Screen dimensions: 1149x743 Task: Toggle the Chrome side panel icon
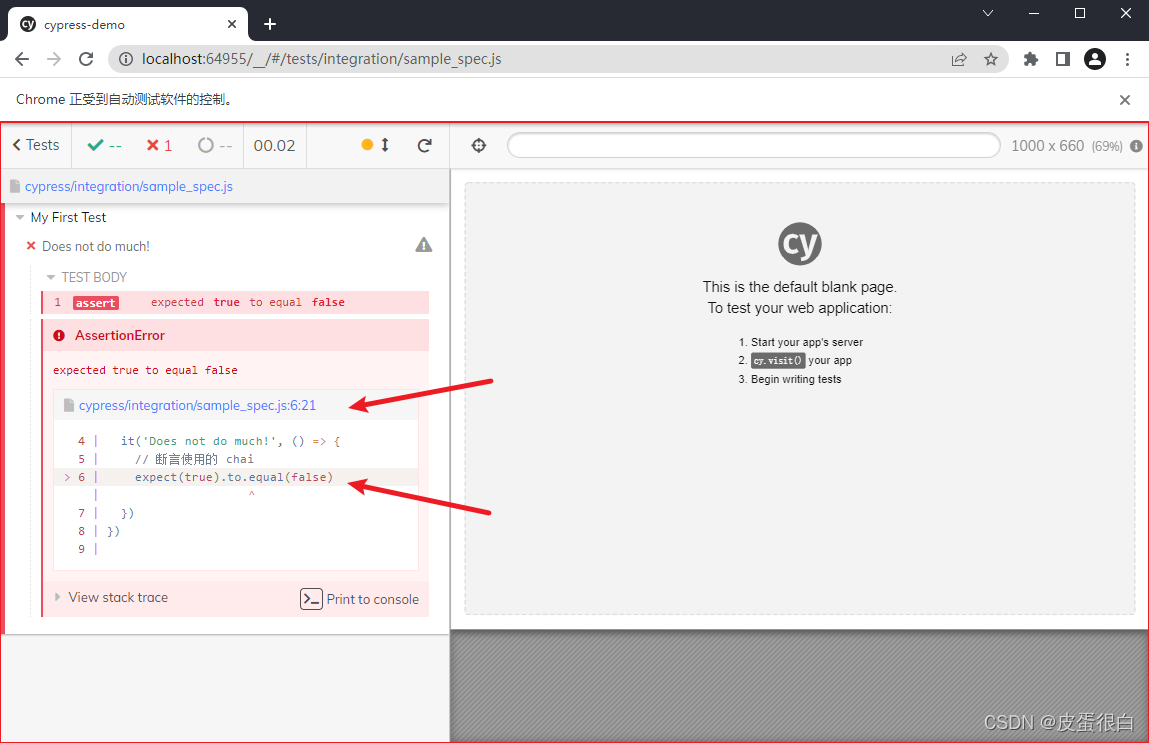[1063, 59]
